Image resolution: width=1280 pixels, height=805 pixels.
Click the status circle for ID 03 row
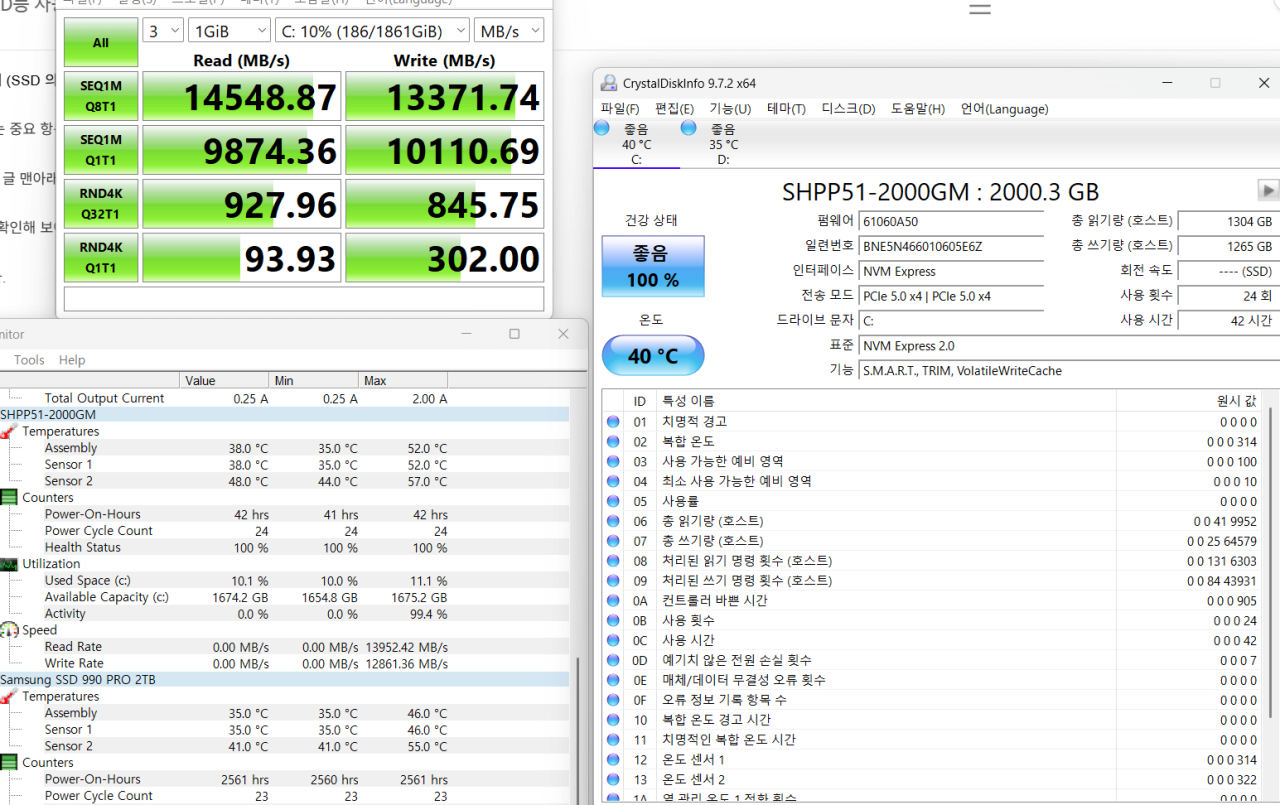click(613, 461)
